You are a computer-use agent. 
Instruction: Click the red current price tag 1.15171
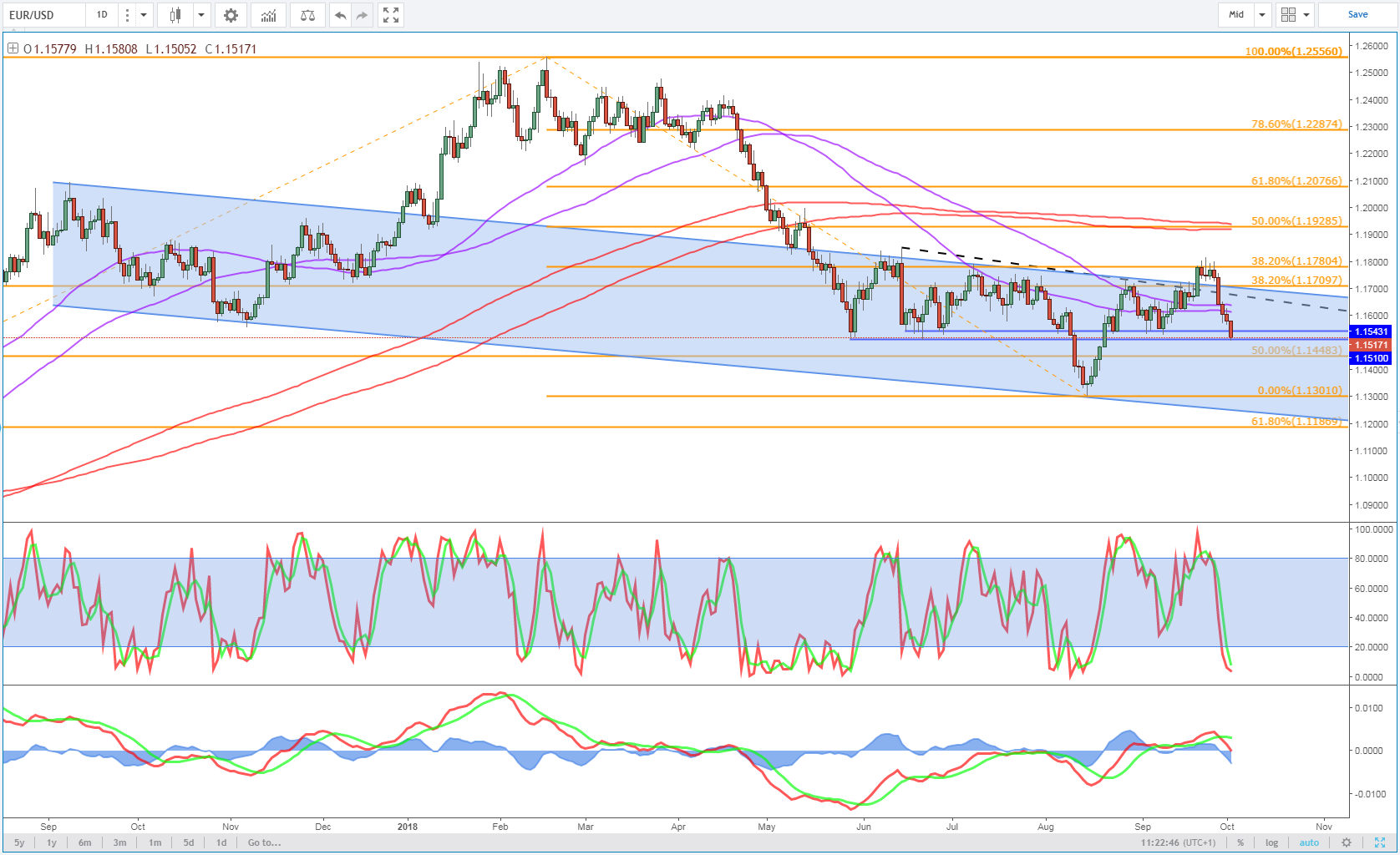[1371, 345]
